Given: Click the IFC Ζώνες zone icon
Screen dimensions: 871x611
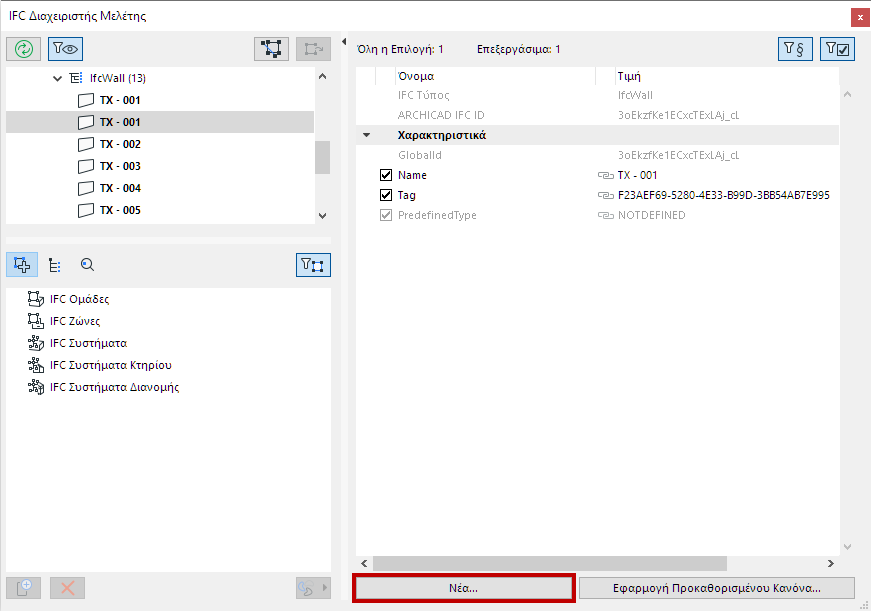Looking at the screenshot, I should tap(36, 321).
